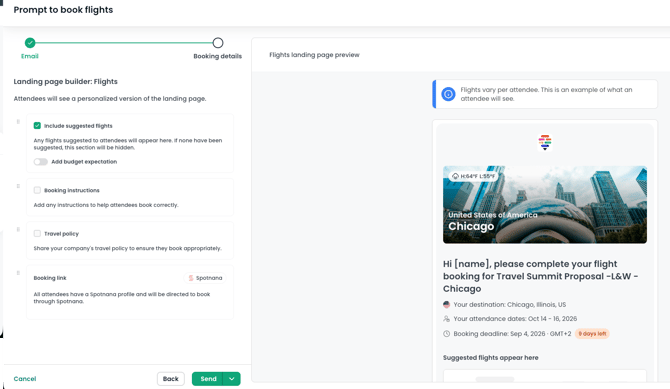Click the Send button
Viewport: 670px width, 389px height.
(x=208, y=379)
